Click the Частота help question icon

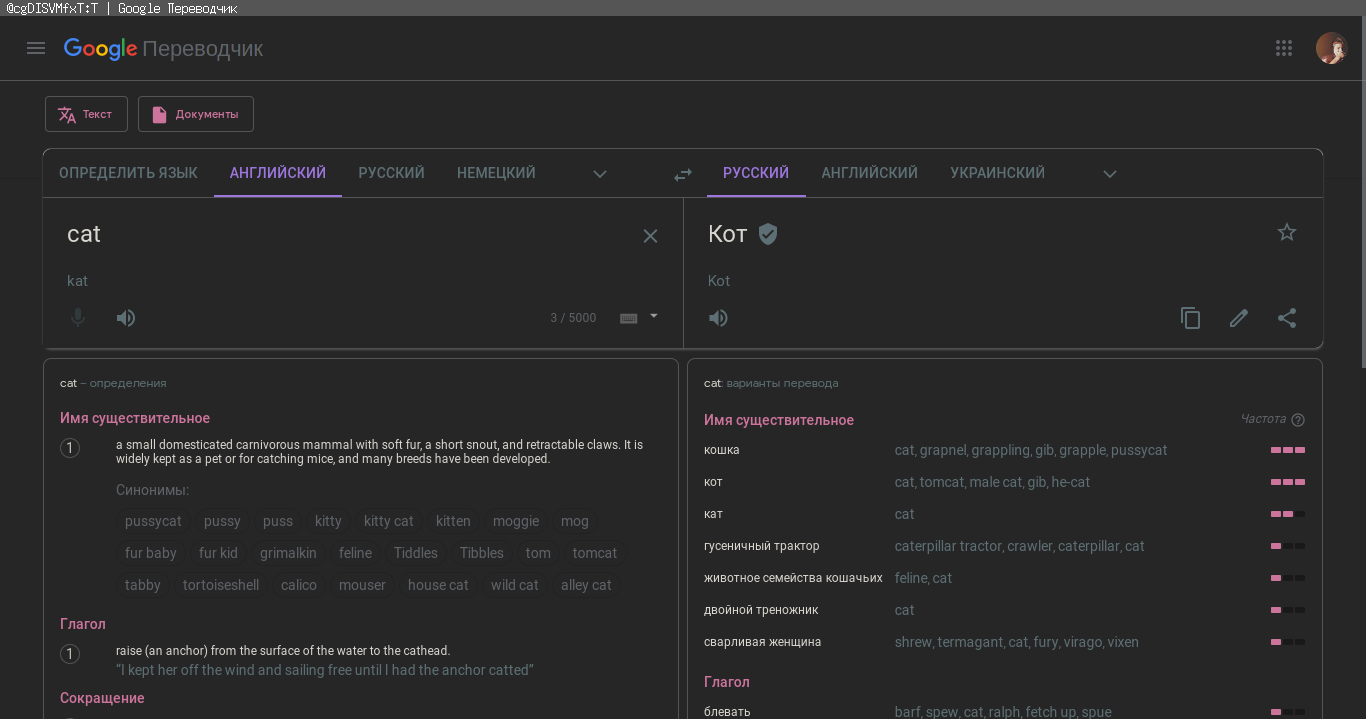[1298, 420]
